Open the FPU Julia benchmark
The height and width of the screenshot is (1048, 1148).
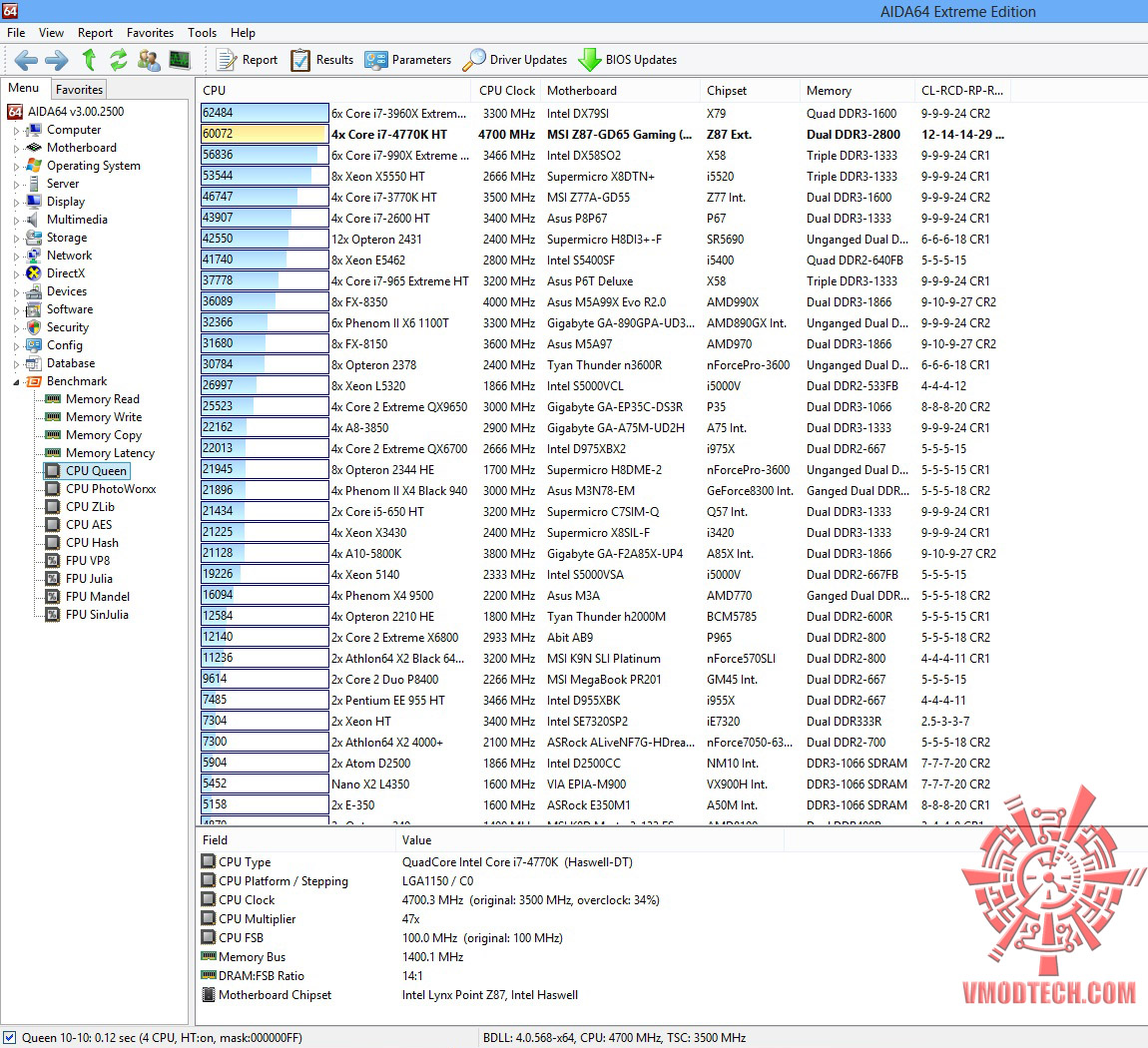89,578
